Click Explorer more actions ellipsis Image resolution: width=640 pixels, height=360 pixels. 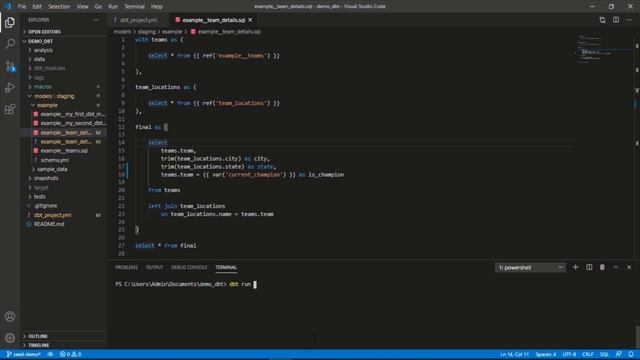point(96,20)
